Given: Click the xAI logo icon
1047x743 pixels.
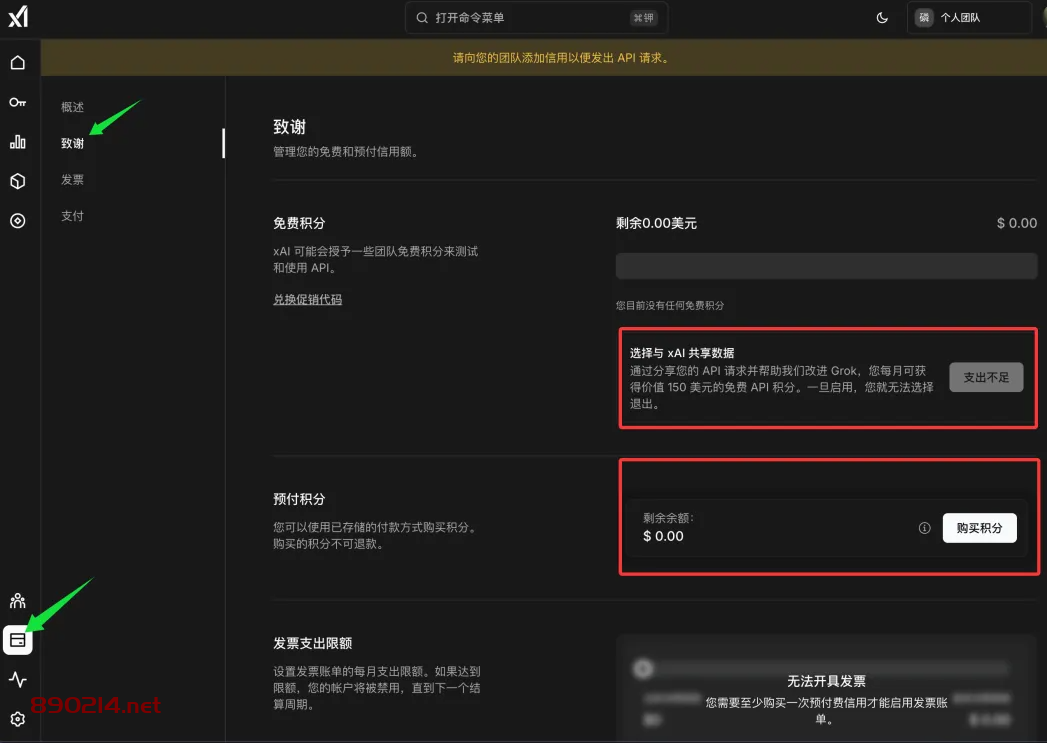Looking at the screenshot, I should [18, 17].
